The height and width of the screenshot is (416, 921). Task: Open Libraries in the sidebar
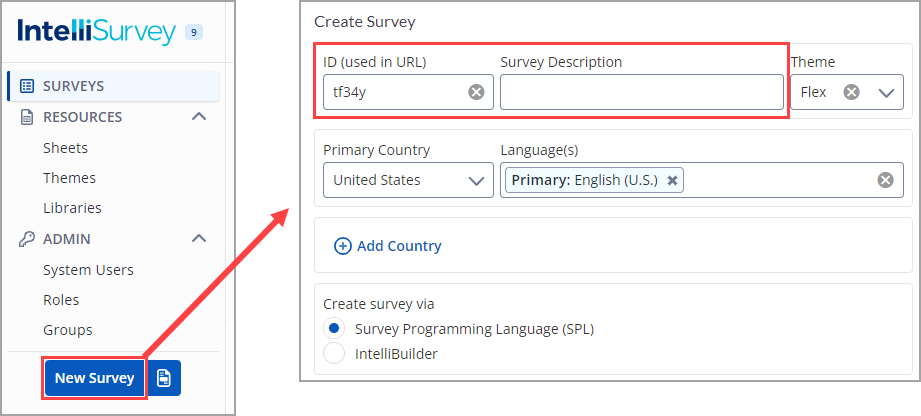72,208
